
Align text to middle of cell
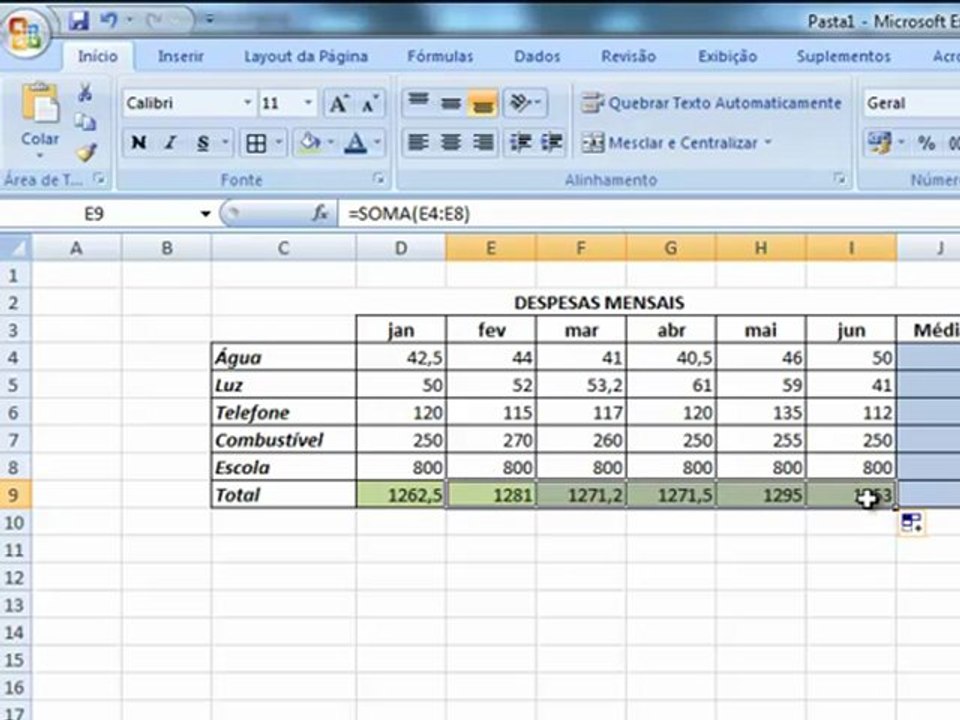(x=451, y=102)
